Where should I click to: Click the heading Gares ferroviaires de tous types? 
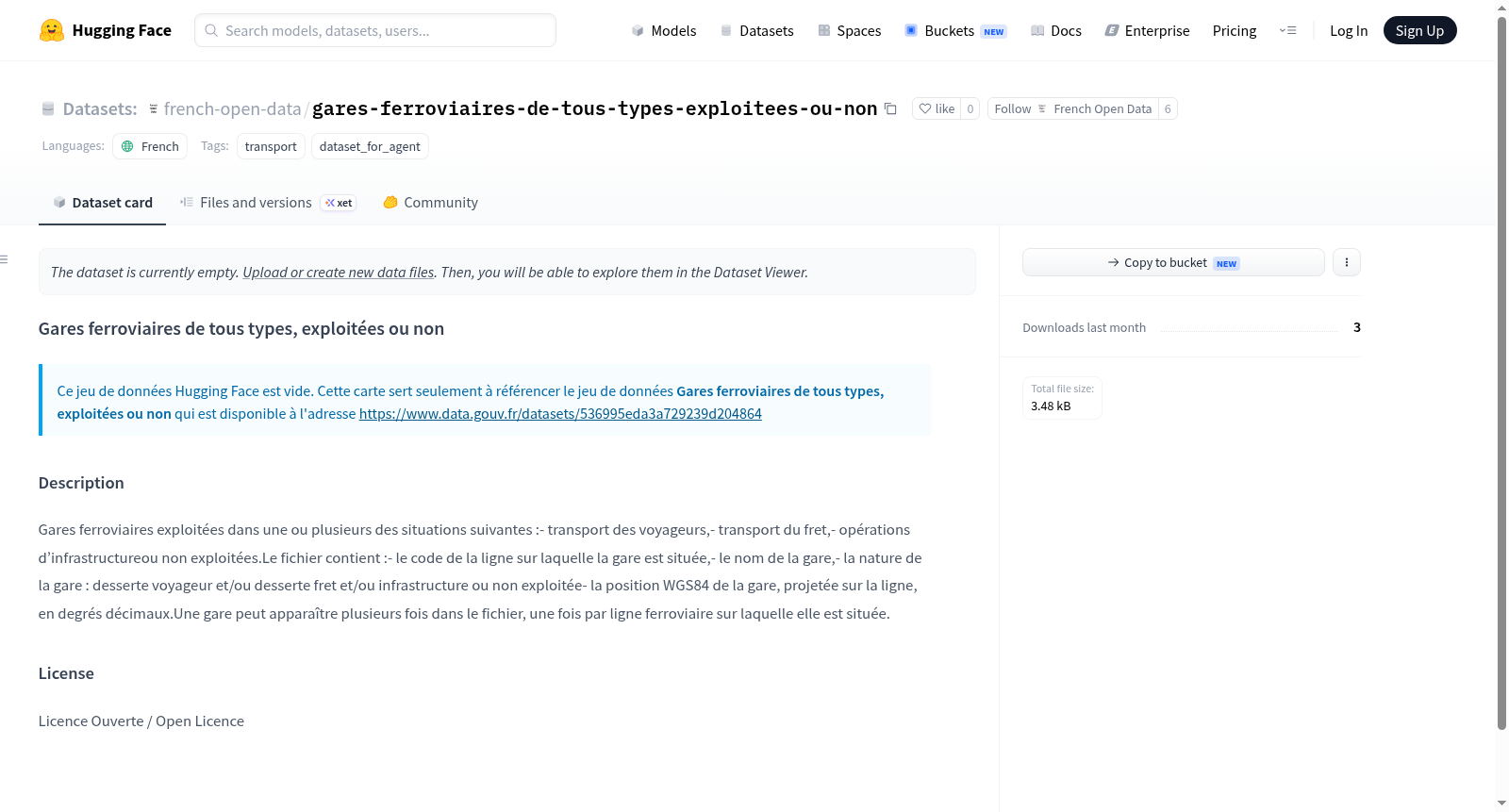pyautogui.click(x=241, y=328)
